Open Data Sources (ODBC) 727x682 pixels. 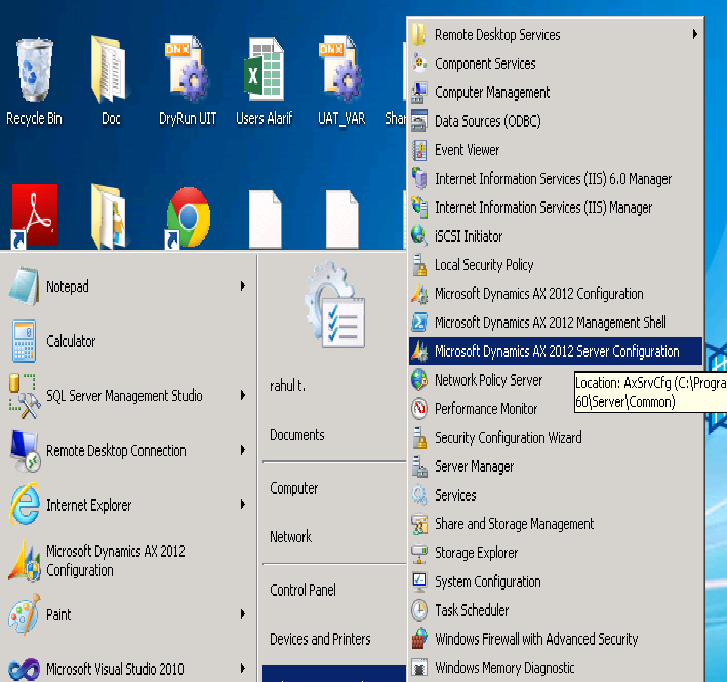(555, 121)
